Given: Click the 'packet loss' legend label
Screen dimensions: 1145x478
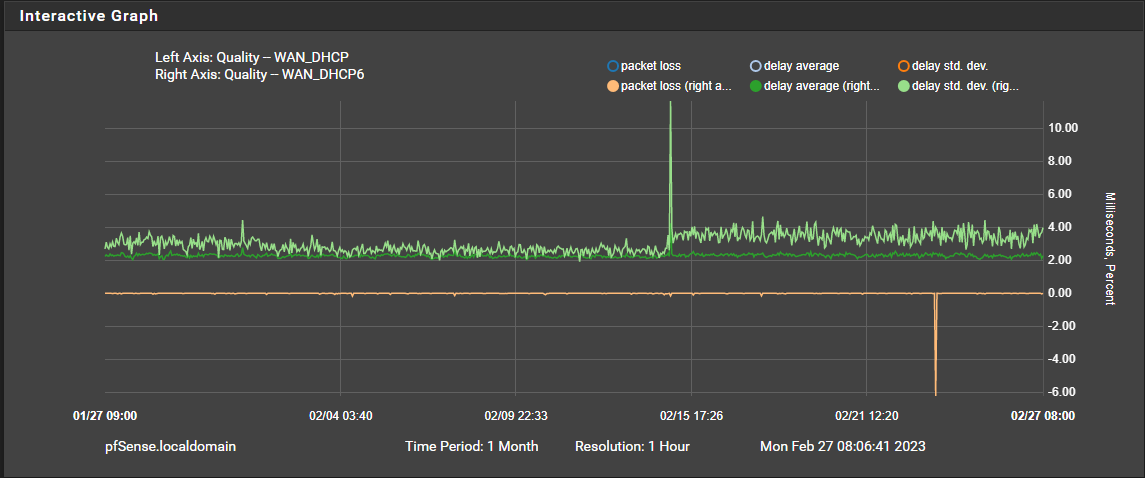Looking at the screenshot, I should pos(651,66).
